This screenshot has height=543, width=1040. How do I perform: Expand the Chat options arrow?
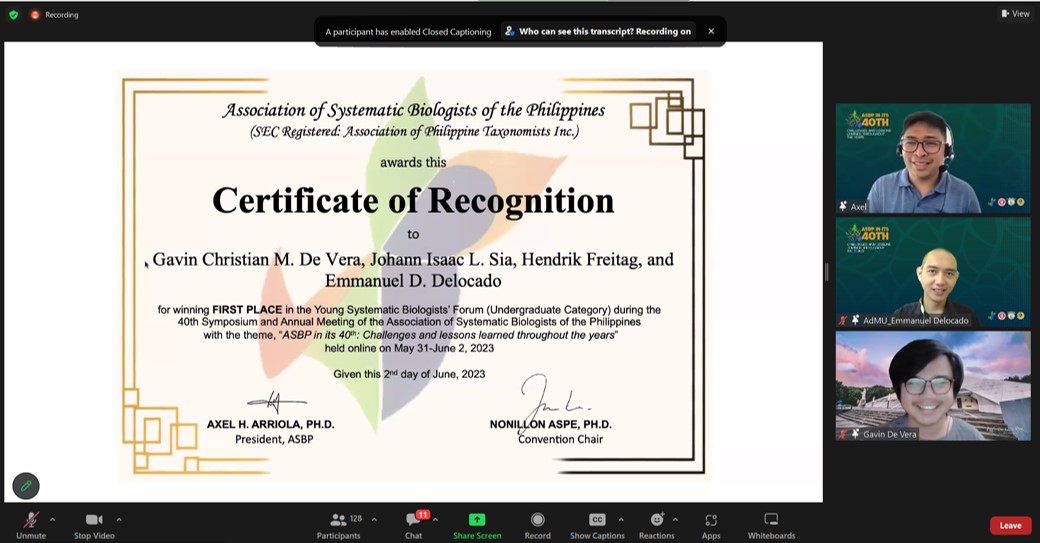(435, 520)
